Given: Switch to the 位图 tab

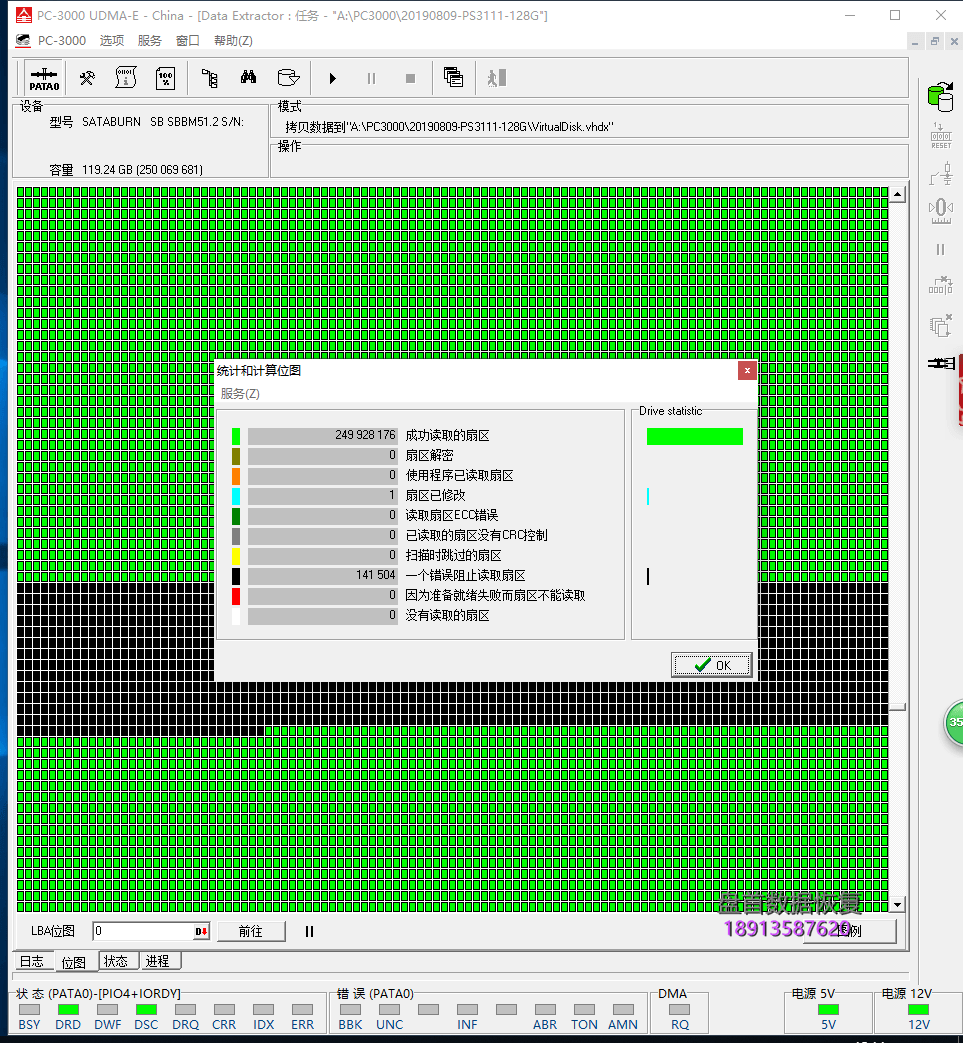Looking at the screenshot, I should click(73, 962).
